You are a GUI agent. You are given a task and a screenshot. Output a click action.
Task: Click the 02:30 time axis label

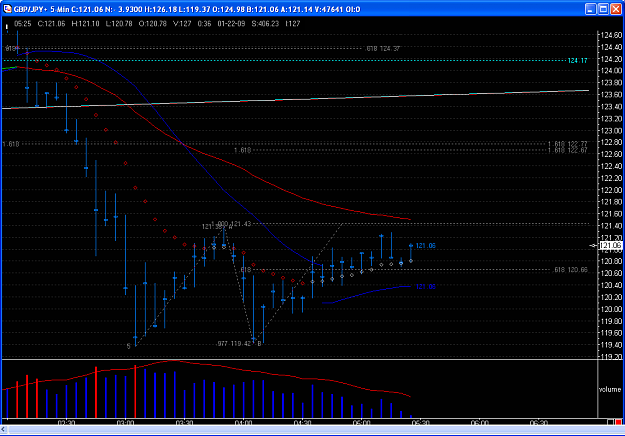[x=66, y=422]
